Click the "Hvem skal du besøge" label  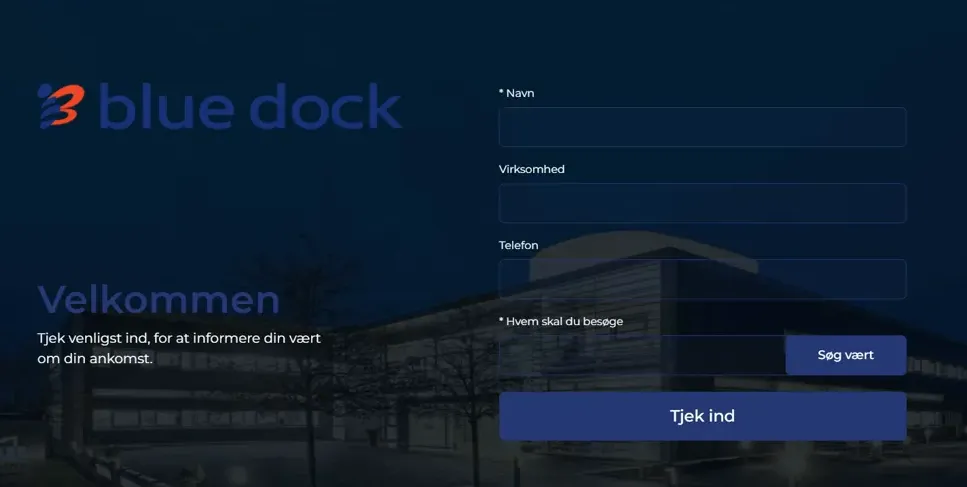pyautogui.click(x=564, y=321)
